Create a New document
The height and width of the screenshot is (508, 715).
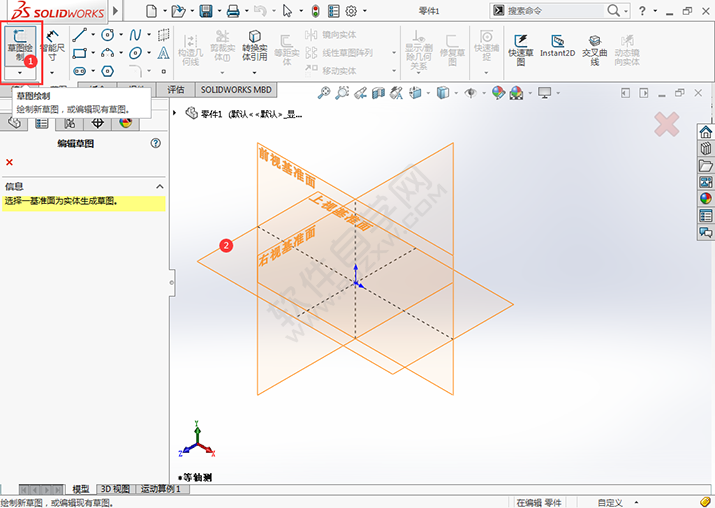coord(151,11)
